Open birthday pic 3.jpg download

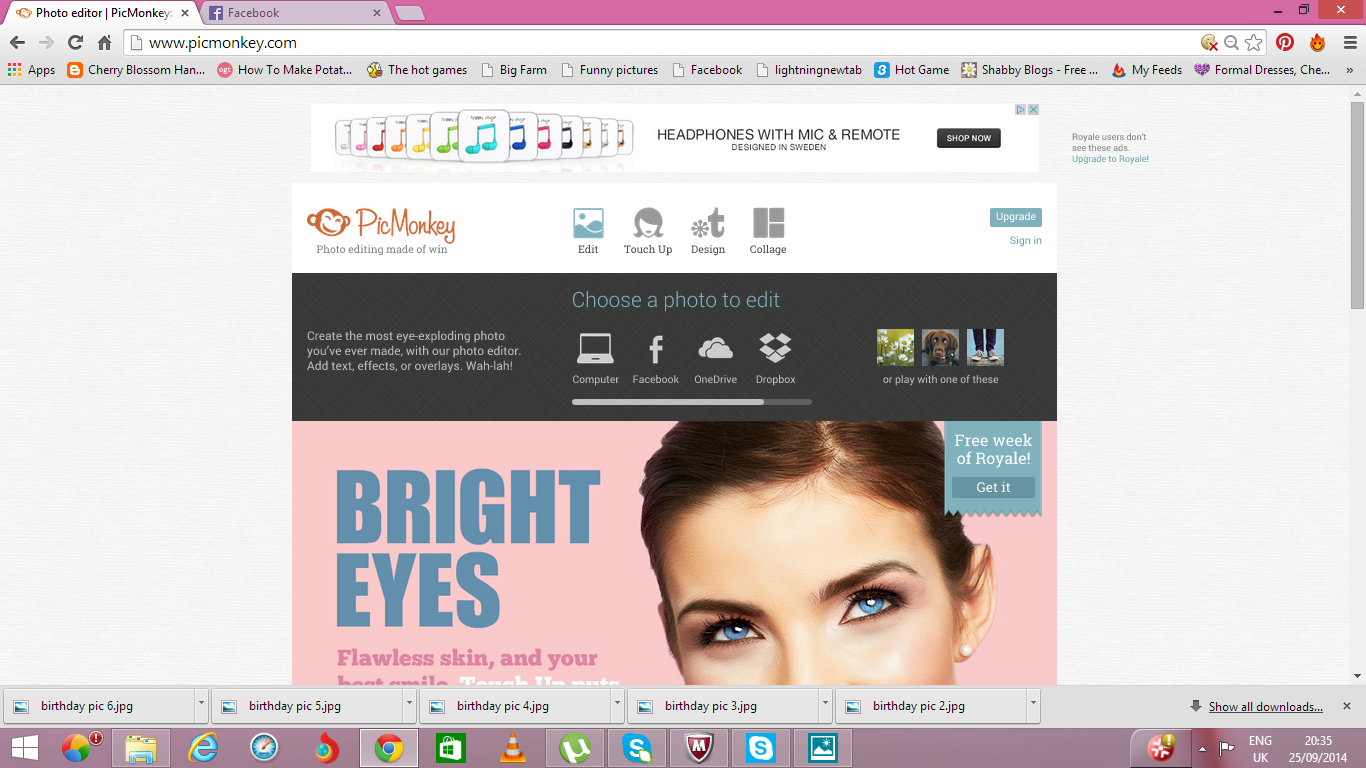(x=723, y=705)
